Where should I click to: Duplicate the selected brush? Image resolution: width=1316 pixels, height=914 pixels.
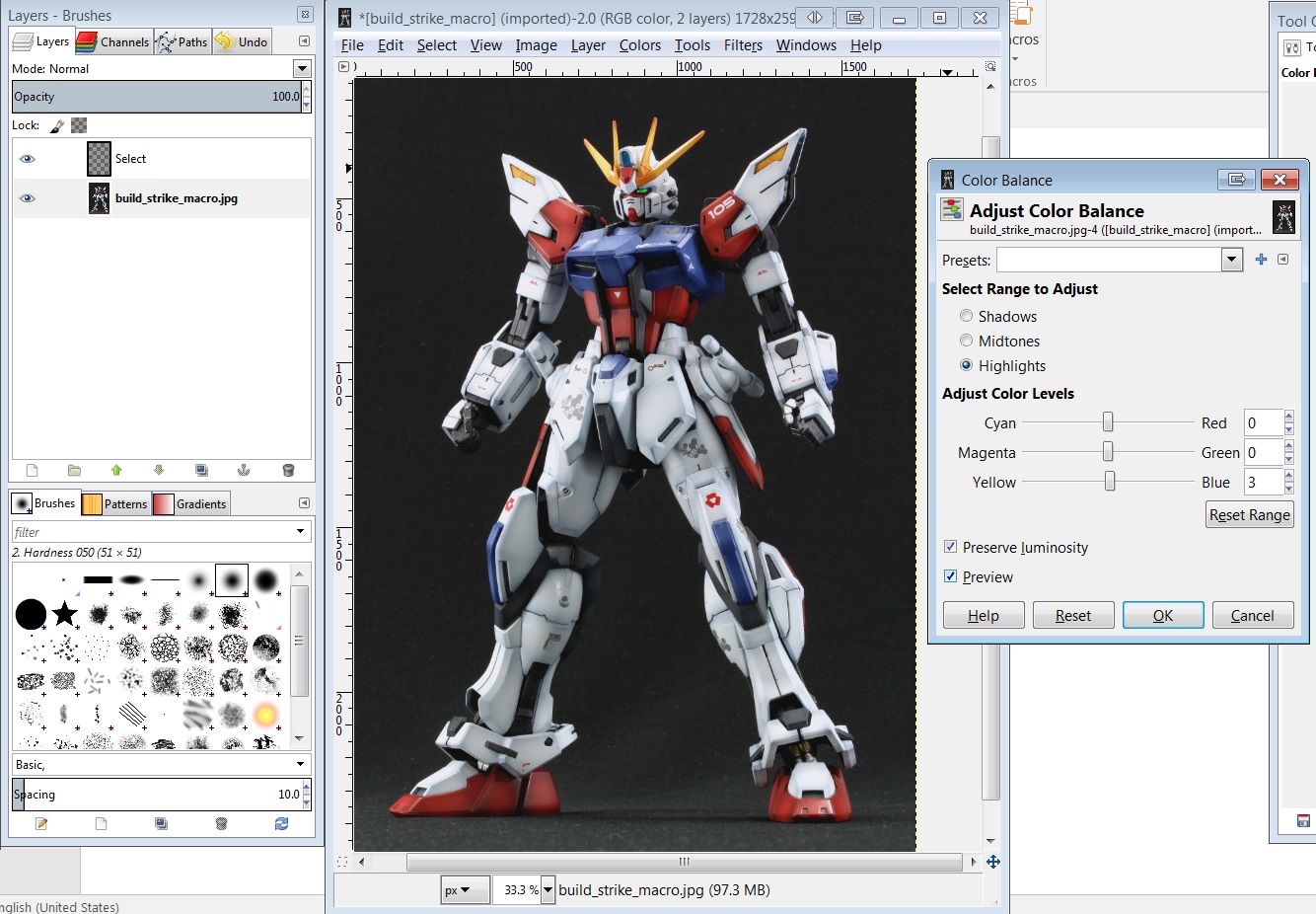(161, 823)
